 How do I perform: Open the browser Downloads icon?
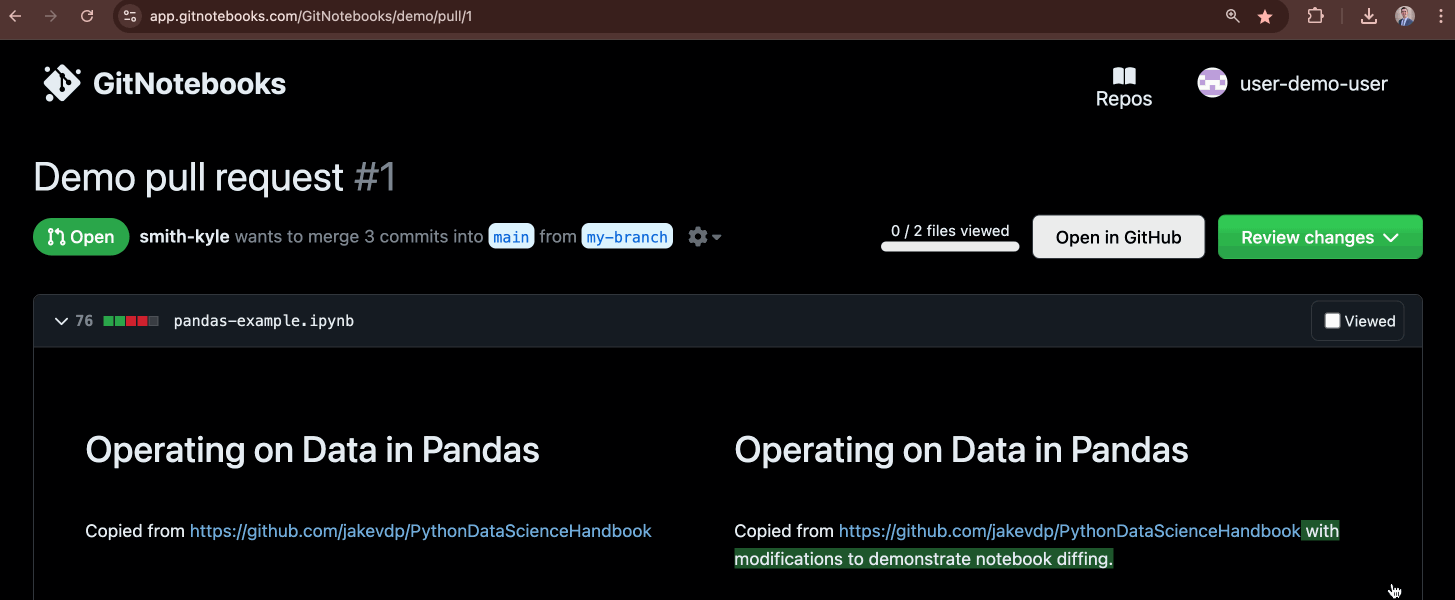pos(1368,16)
